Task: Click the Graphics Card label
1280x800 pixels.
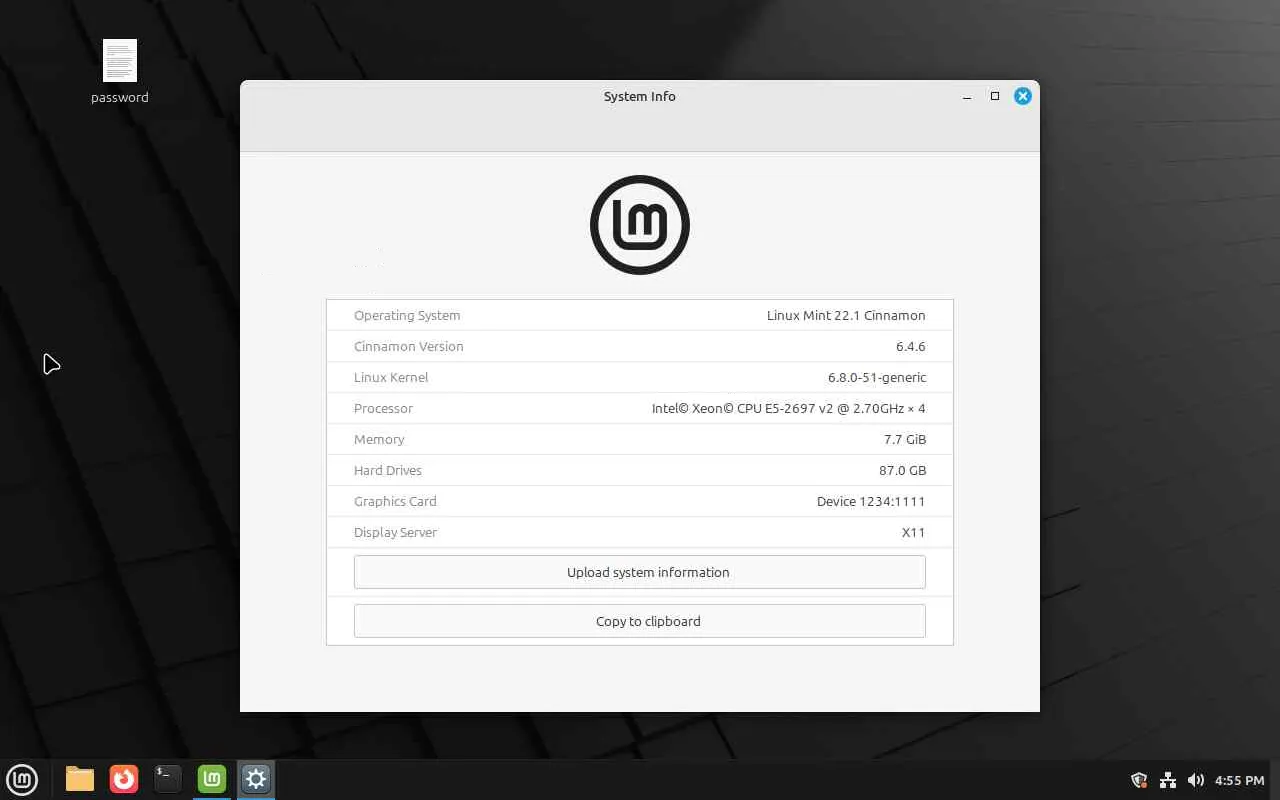Action: 395,501
